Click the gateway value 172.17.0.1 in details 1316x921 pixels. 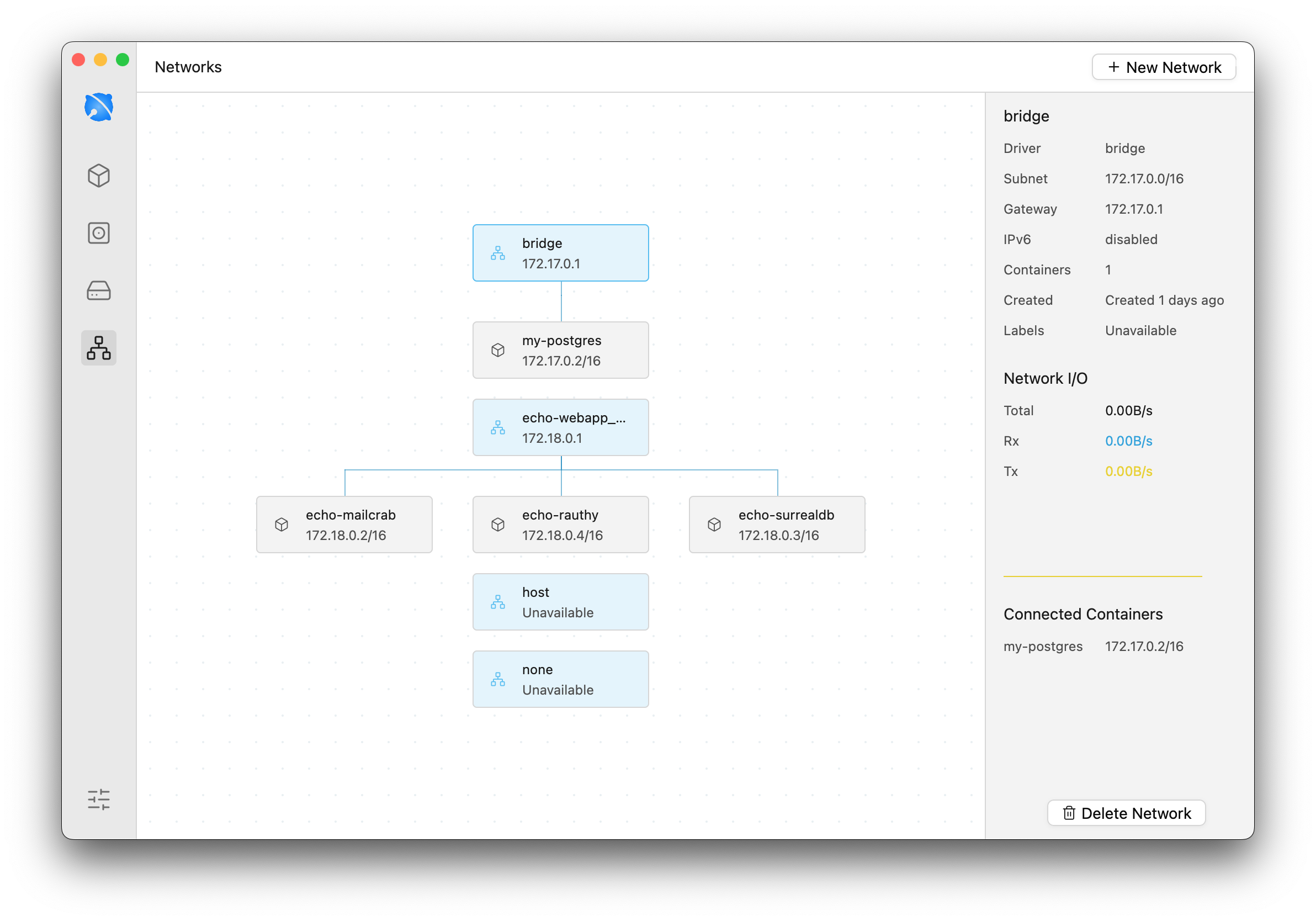[1134, 209]
